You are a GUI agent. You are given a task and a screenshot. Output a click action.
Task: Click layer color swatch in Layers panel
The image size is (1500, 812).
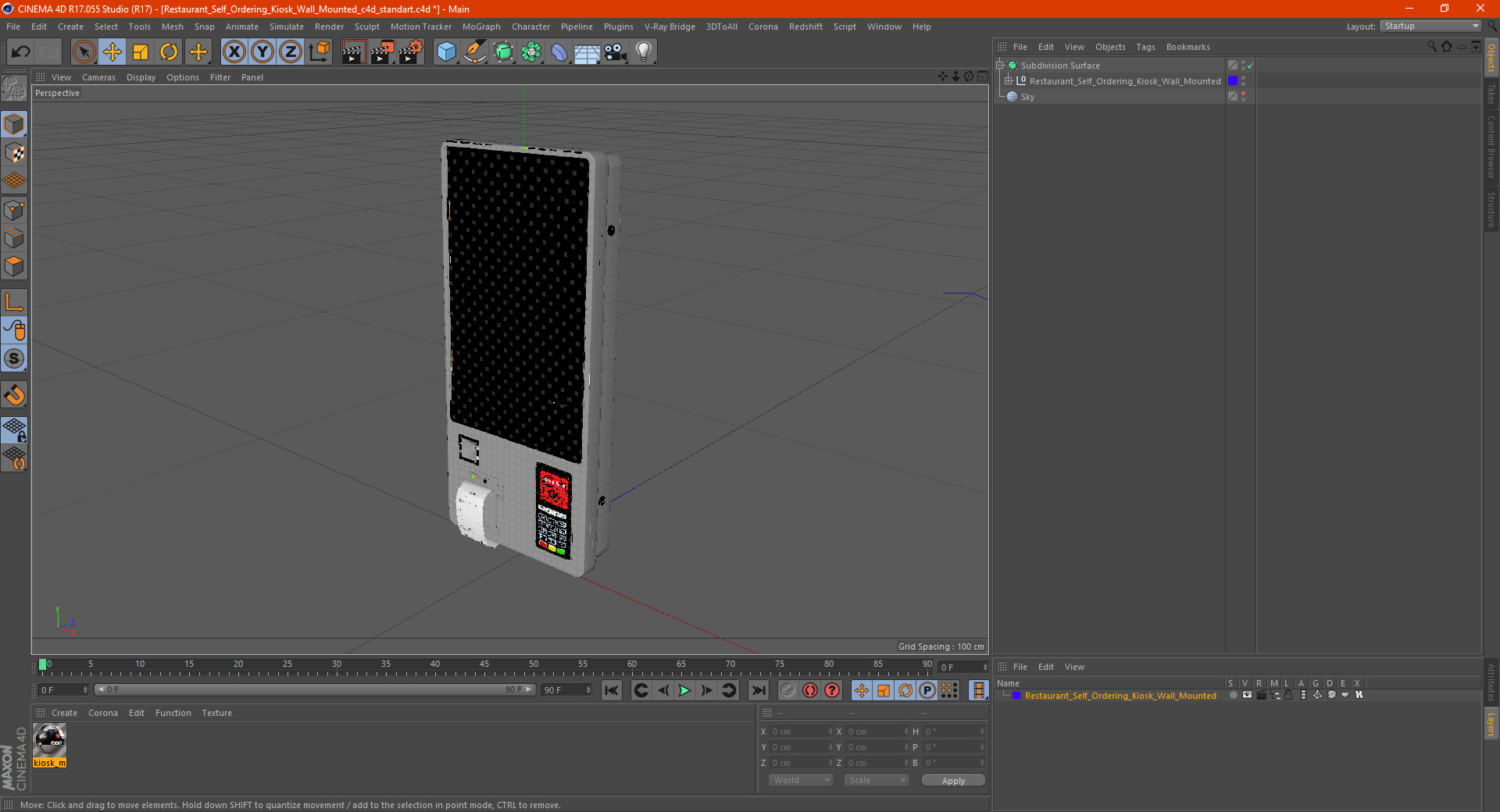1016,696
